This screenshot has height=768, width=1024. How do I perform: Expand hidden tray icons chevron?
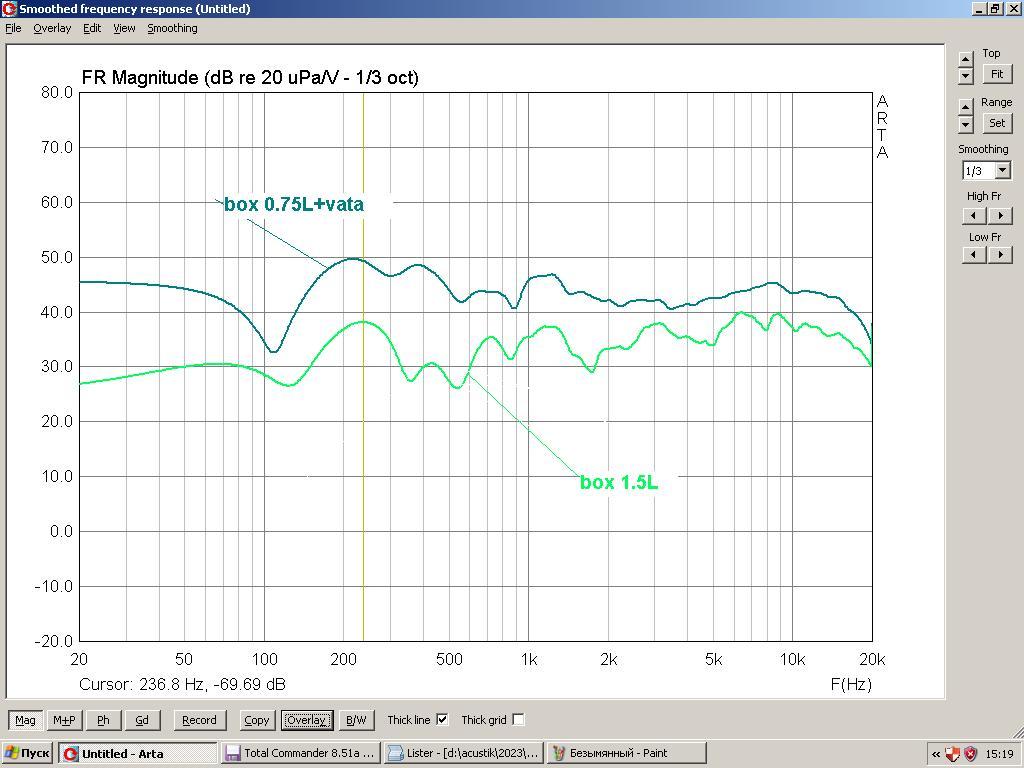tap(936, 754)
